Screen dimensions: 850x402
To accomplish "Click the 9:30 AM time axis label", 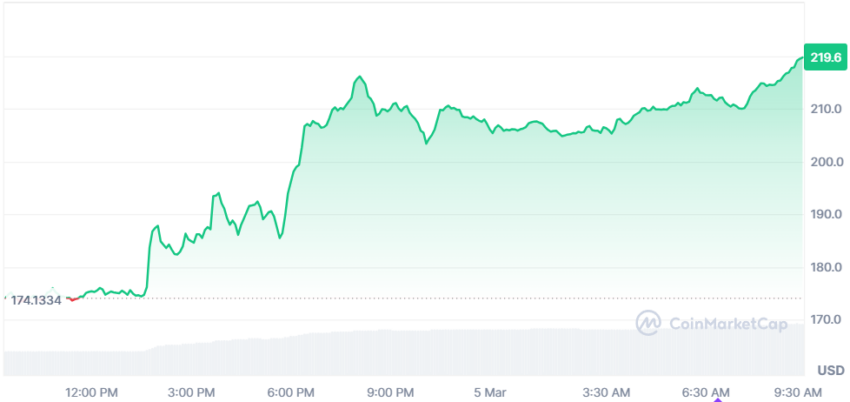I will (x=796, y=392).
